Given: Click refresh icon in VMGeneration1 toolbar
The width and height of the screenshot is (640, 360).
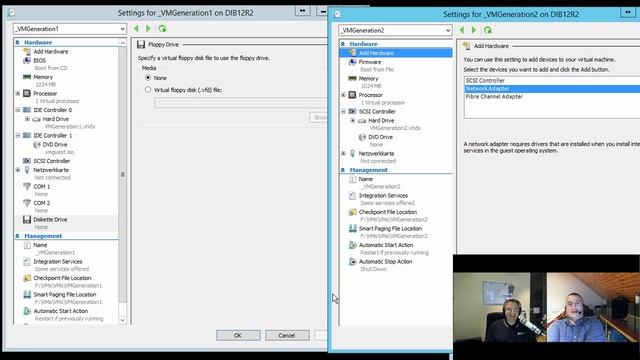Looking at the screenshot, I should 162,29.
